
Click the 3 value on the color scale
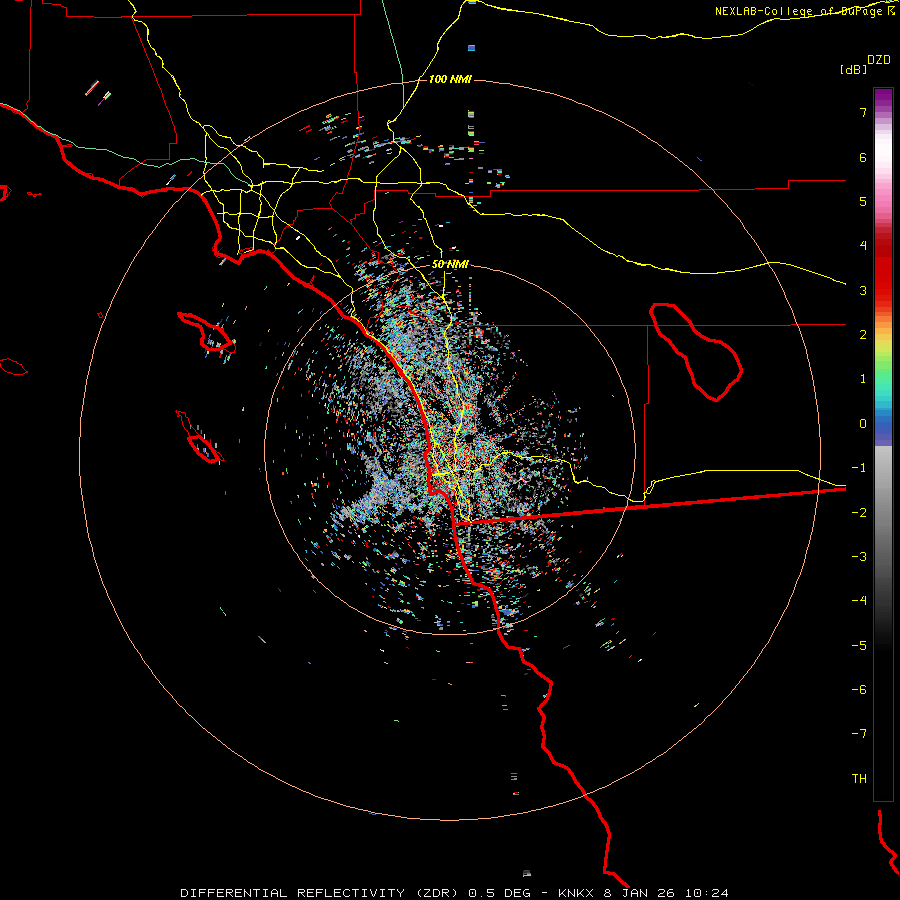coord(863,290)
